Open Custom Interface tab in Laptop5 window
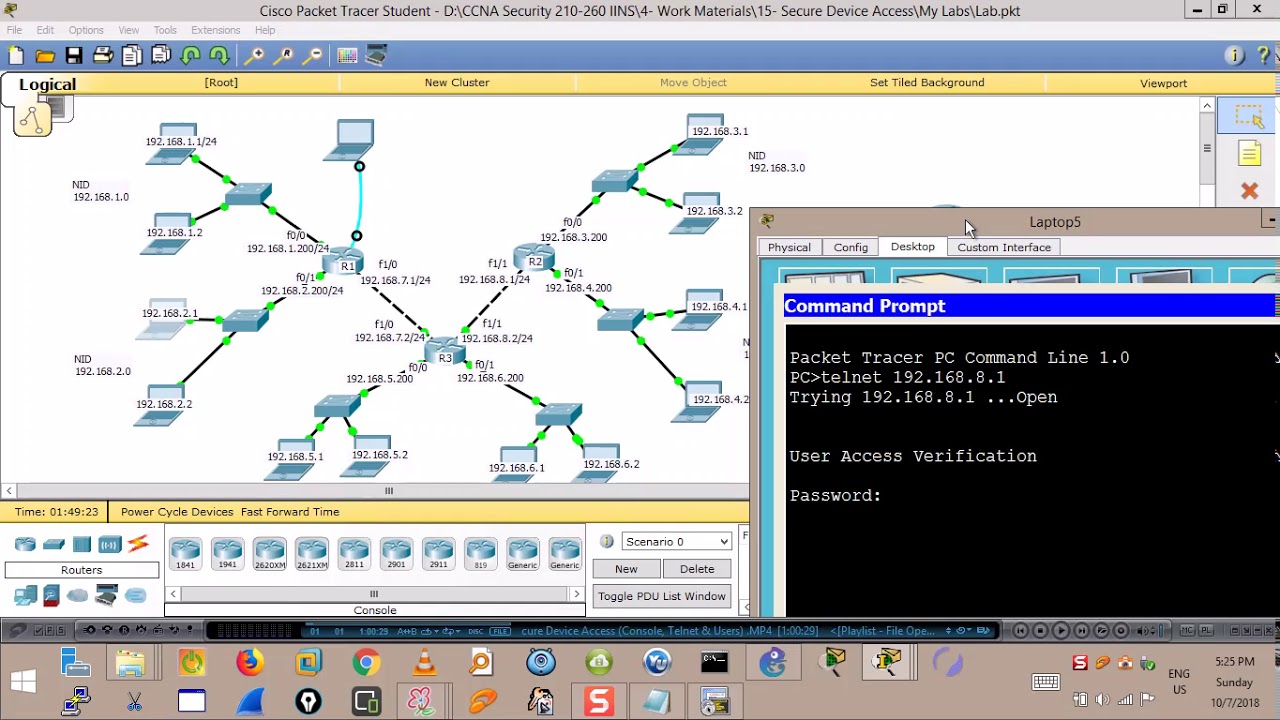The height and width of the screenshot is (720, 1280). [x=1004, y=247]
